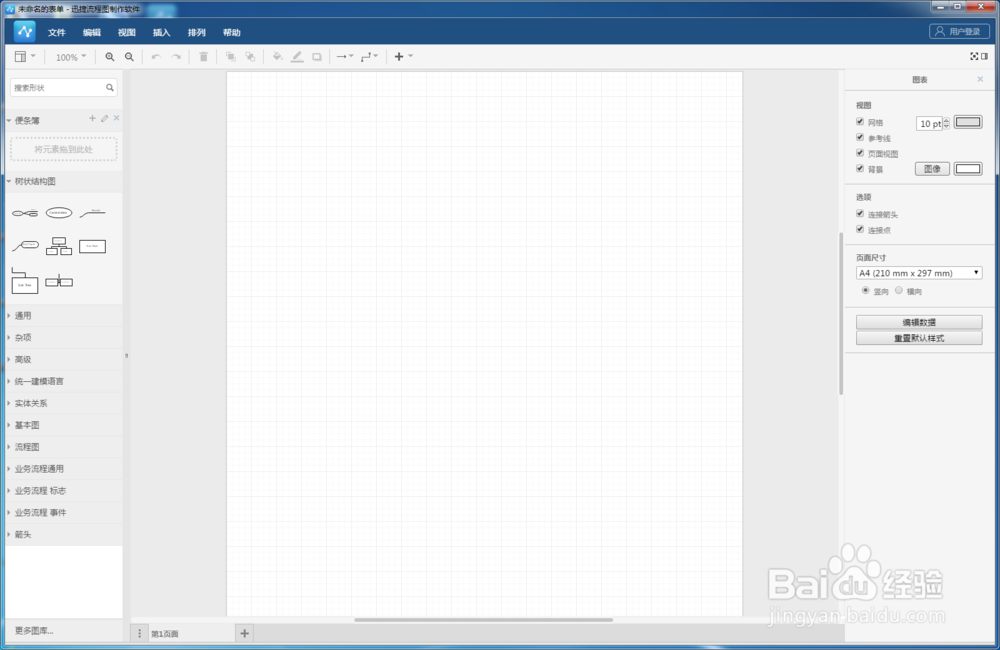Image resolution: width=1000 pixels, height=650 pixels.
Task: Open the insert plus dropdown in toolbar
Action: pos(403,57)
